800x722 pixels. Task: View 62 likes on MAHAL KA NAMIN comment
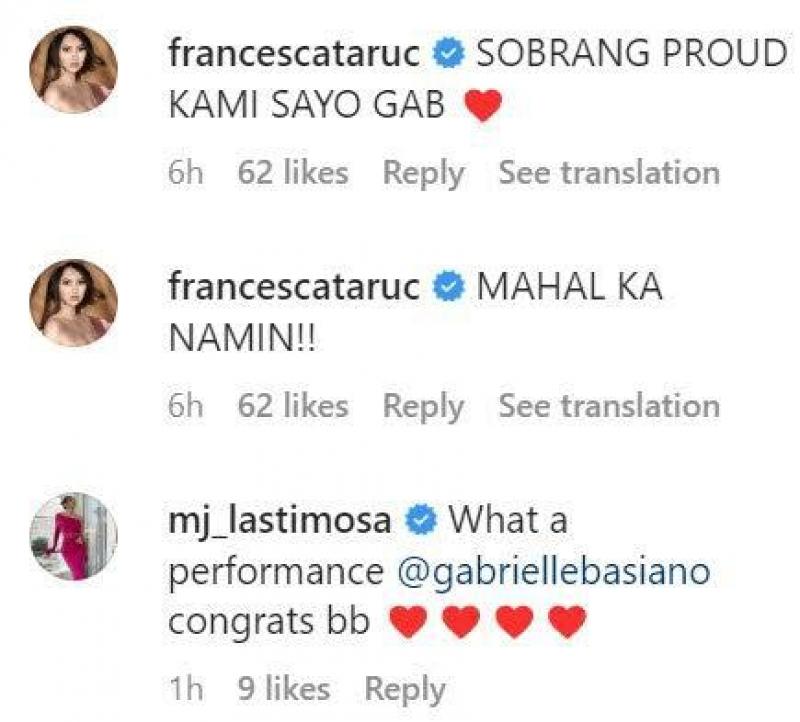(x=292, y=406)
